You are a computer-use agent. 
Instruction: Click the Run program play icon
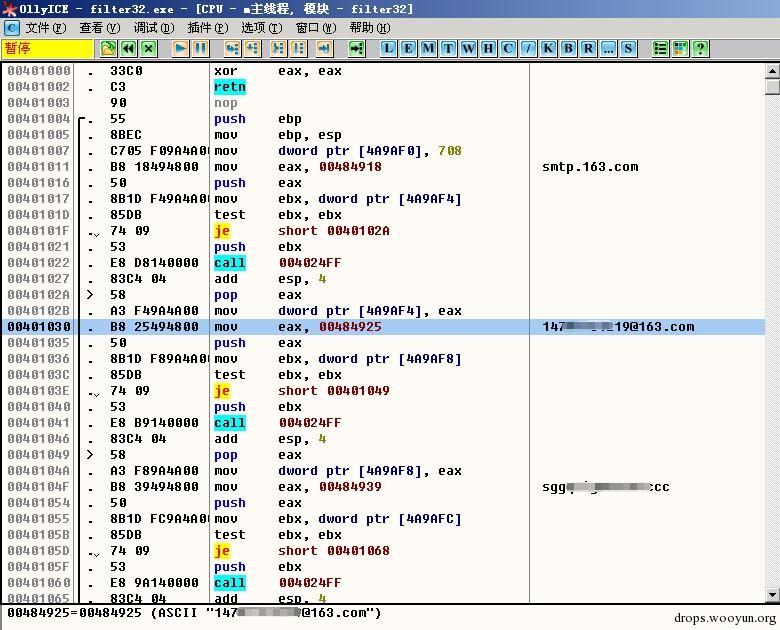[181, 48]
